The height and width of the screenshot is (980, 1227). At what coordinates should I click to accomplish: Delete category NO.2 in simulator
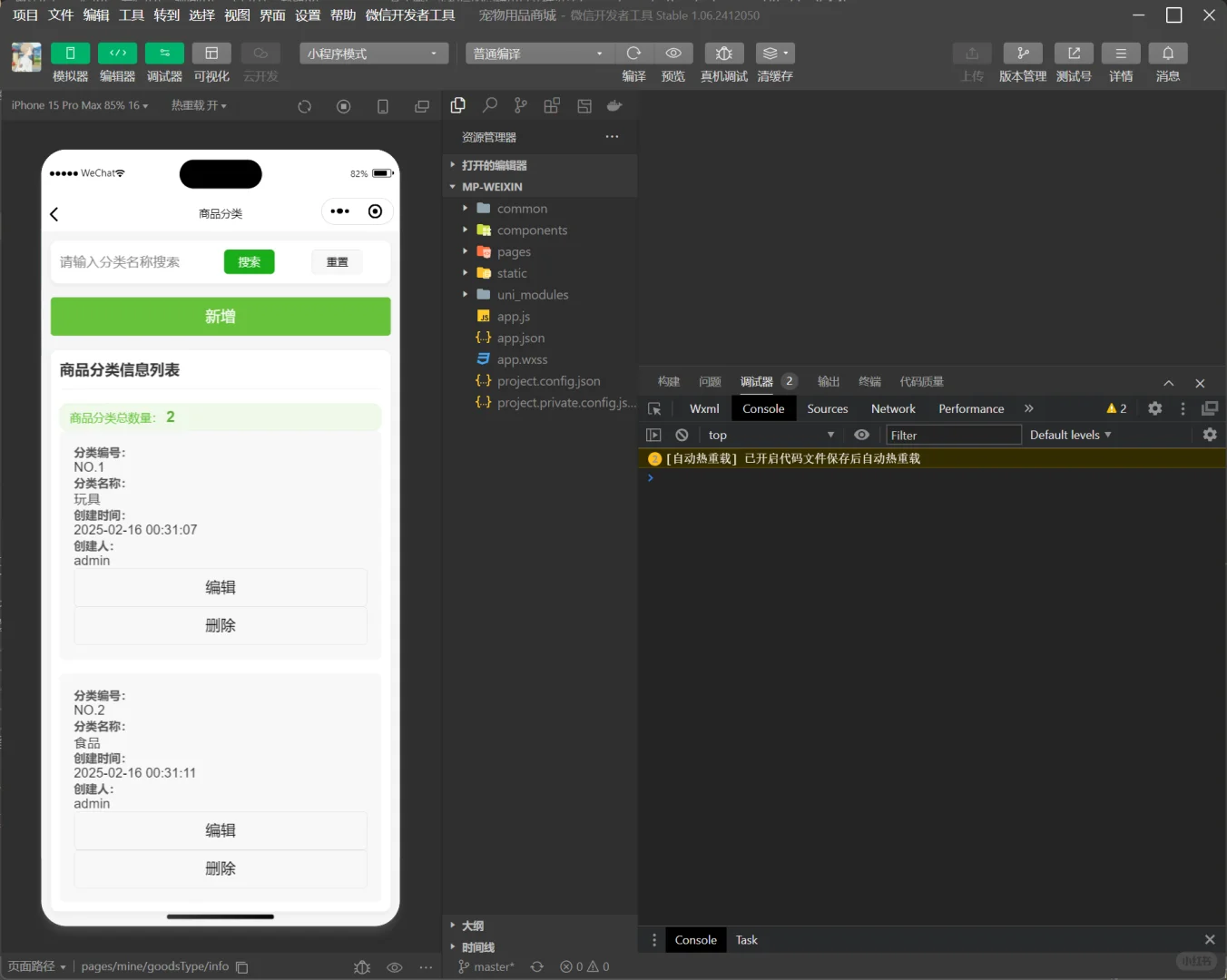221,869
